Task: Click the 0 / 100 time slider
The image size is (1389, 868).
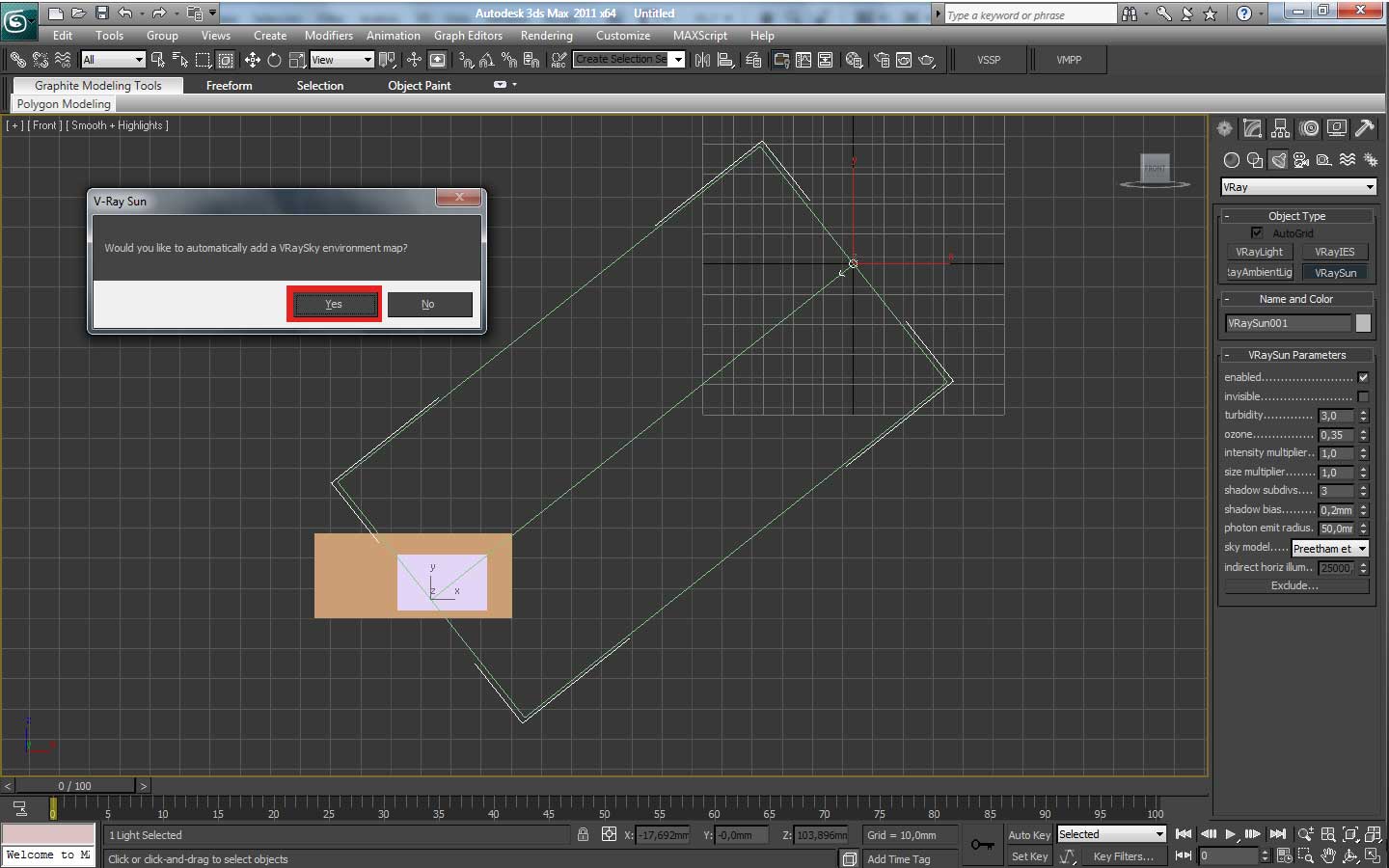Action: point(75,786)
